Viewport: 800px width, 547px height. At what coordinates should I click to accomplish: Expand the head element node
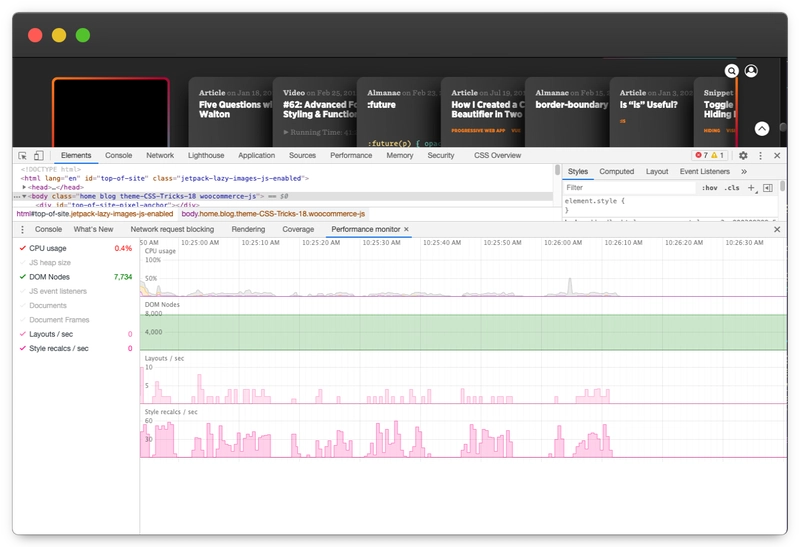coord(24,187)
